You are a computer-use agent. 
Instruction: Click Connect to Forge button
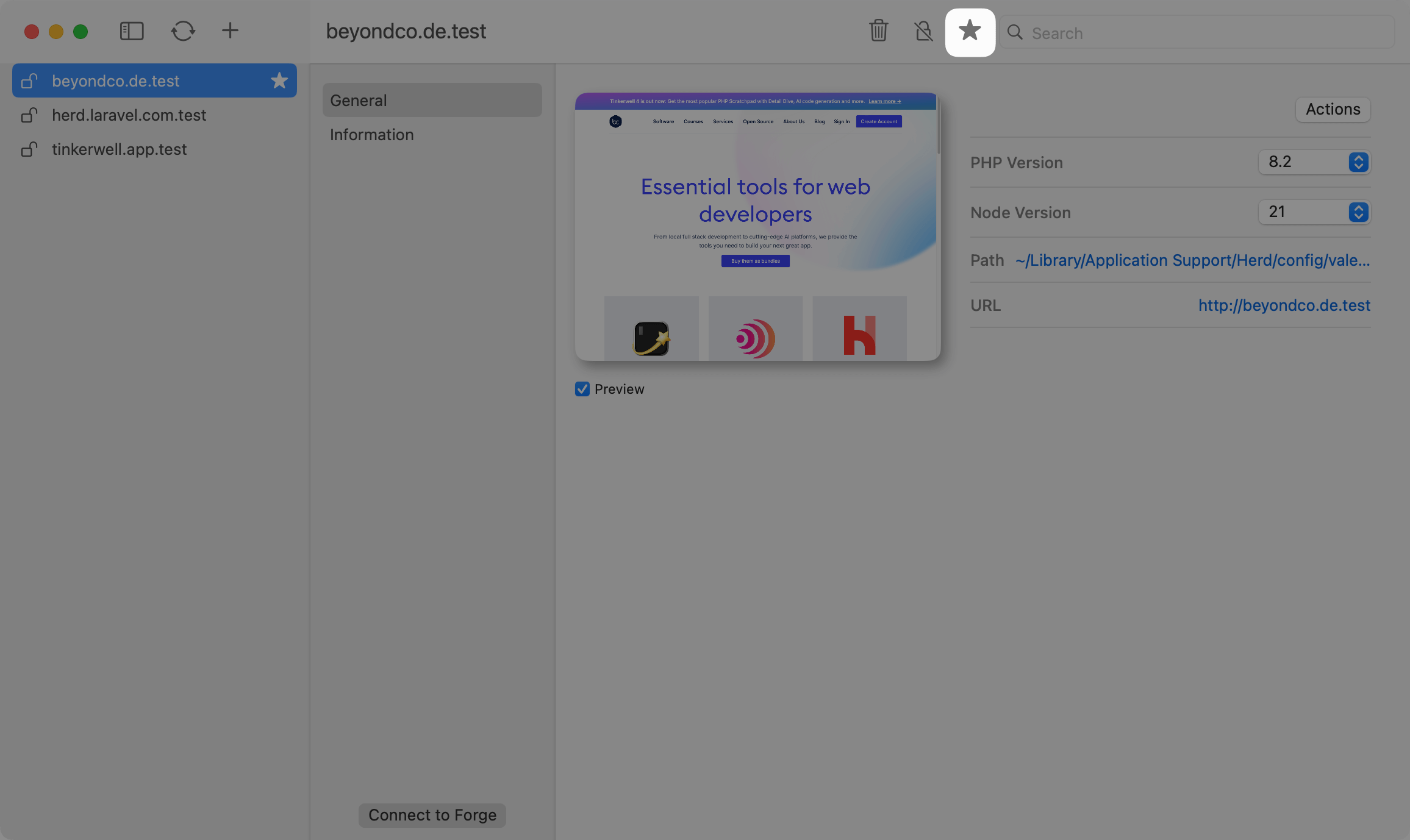pos(432,815)
